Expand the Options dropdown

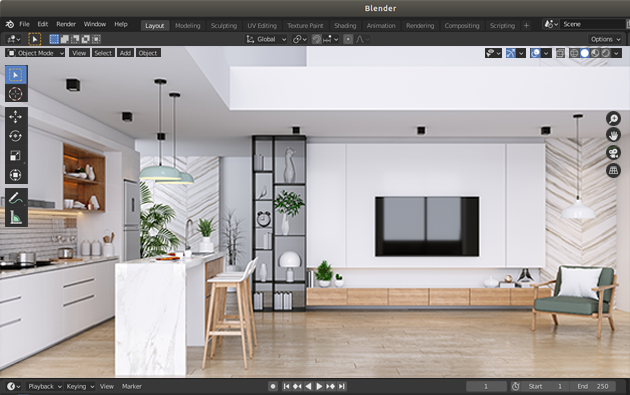point(605,39)
